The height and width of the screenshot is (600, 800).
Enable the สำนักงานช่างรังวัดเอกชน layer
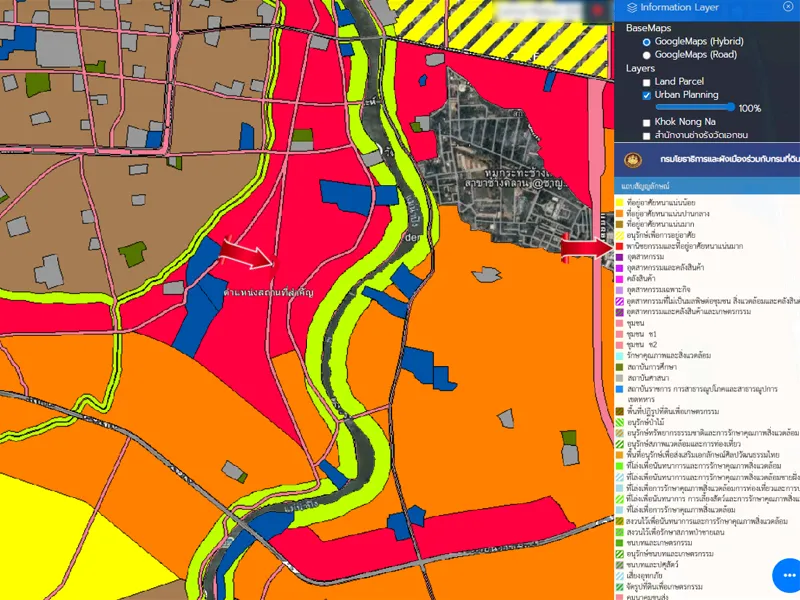tap(647, 135)
